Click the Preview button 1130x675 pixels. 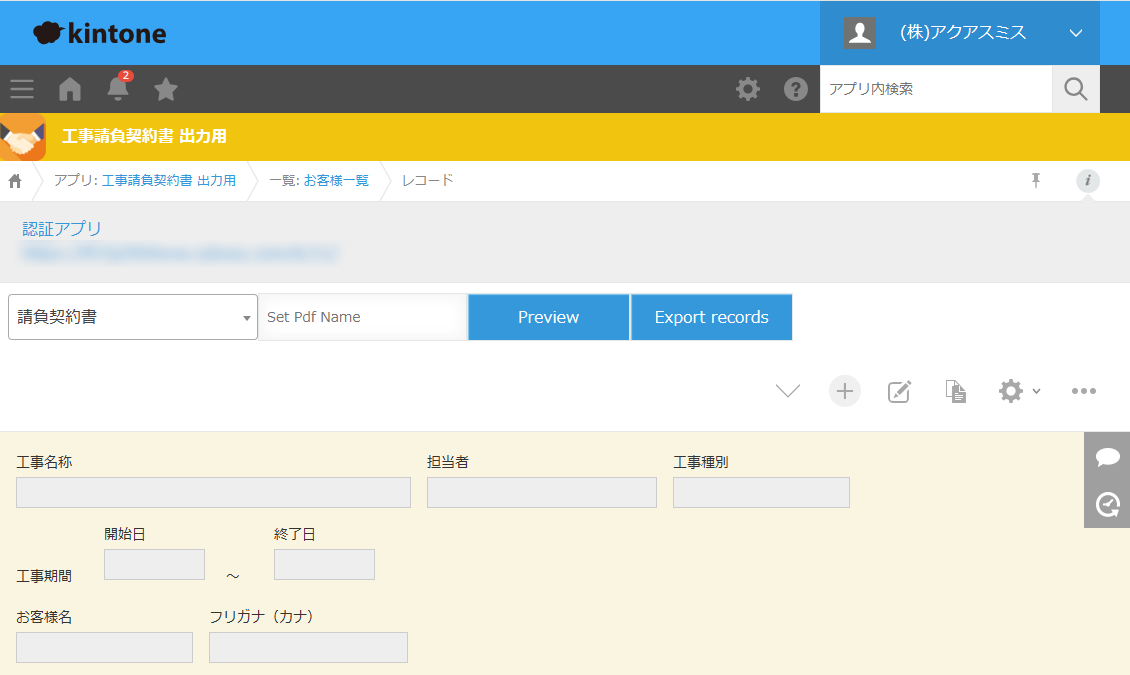coord(548,317)
